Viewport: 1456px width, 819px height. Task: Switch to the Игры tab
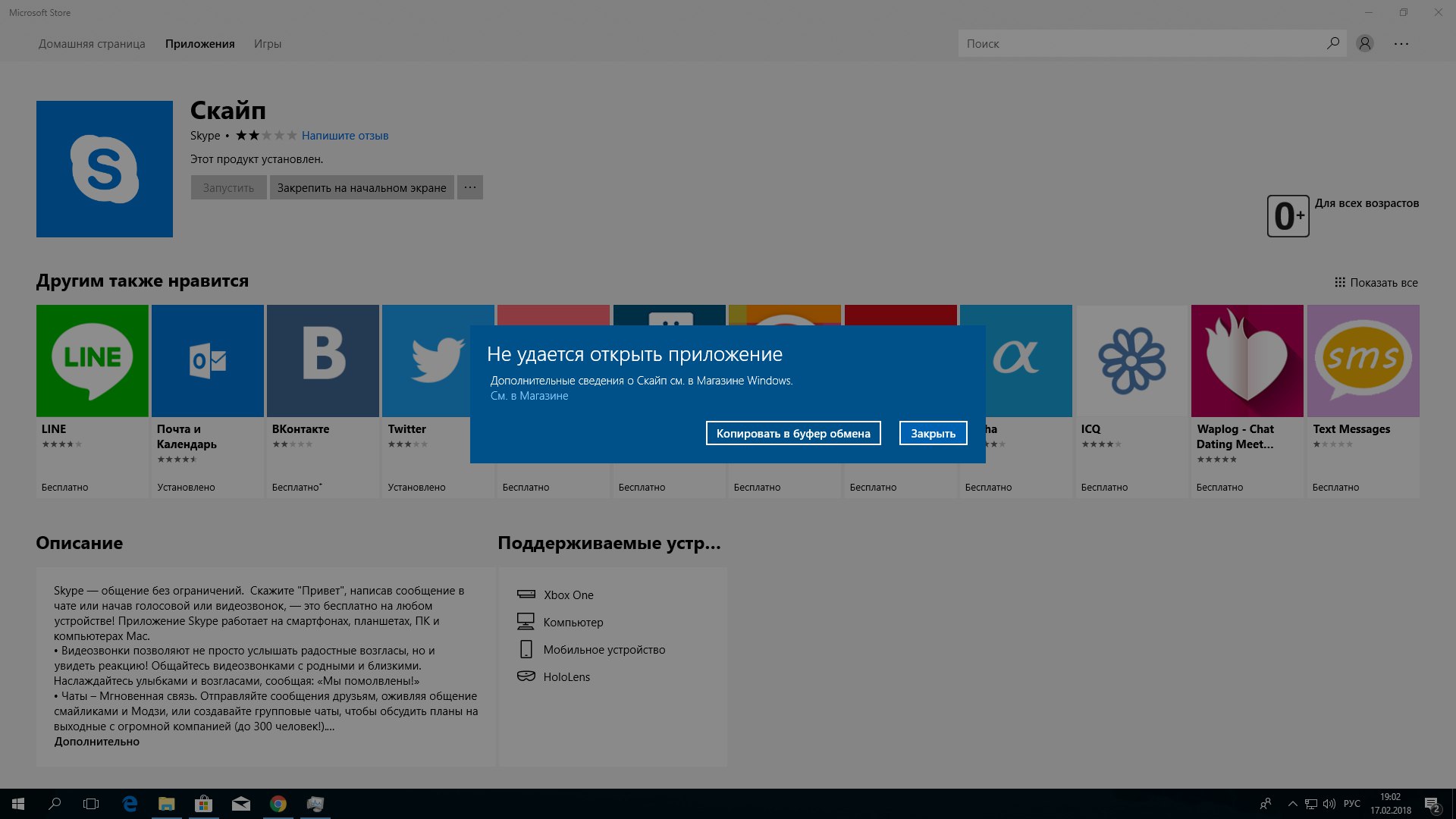click(x=268, y=44)
